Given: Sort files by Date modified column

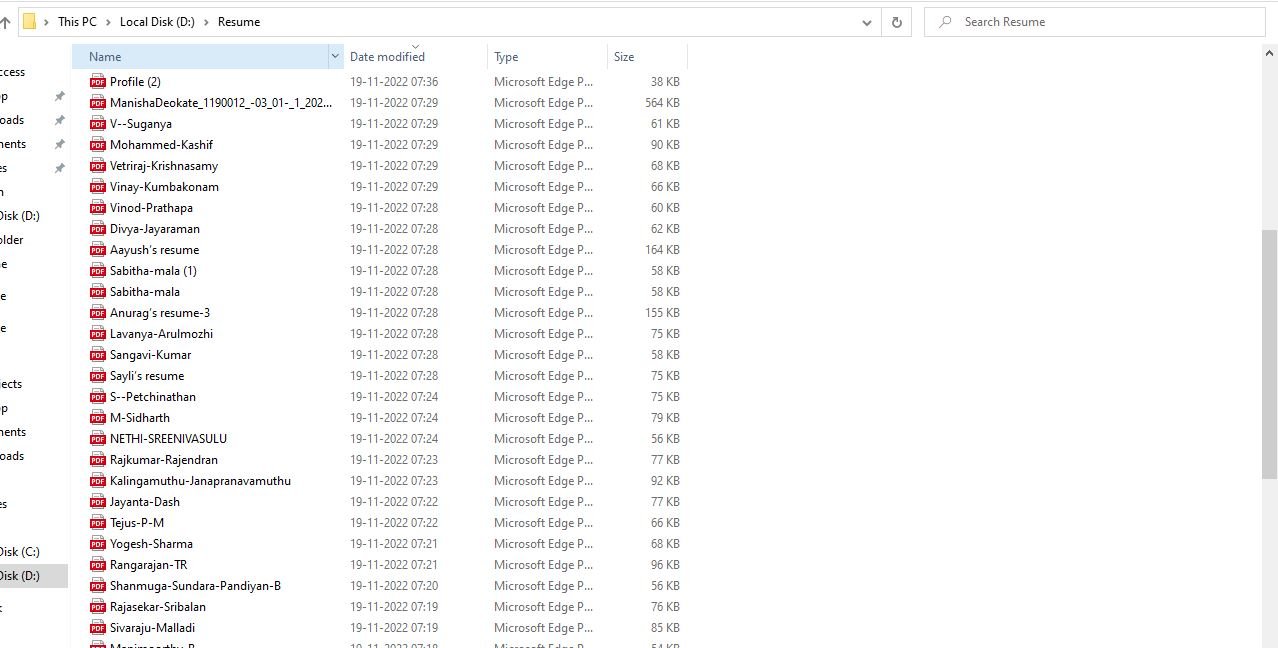Looking at the screenshot, I should (x=387, y=57).
